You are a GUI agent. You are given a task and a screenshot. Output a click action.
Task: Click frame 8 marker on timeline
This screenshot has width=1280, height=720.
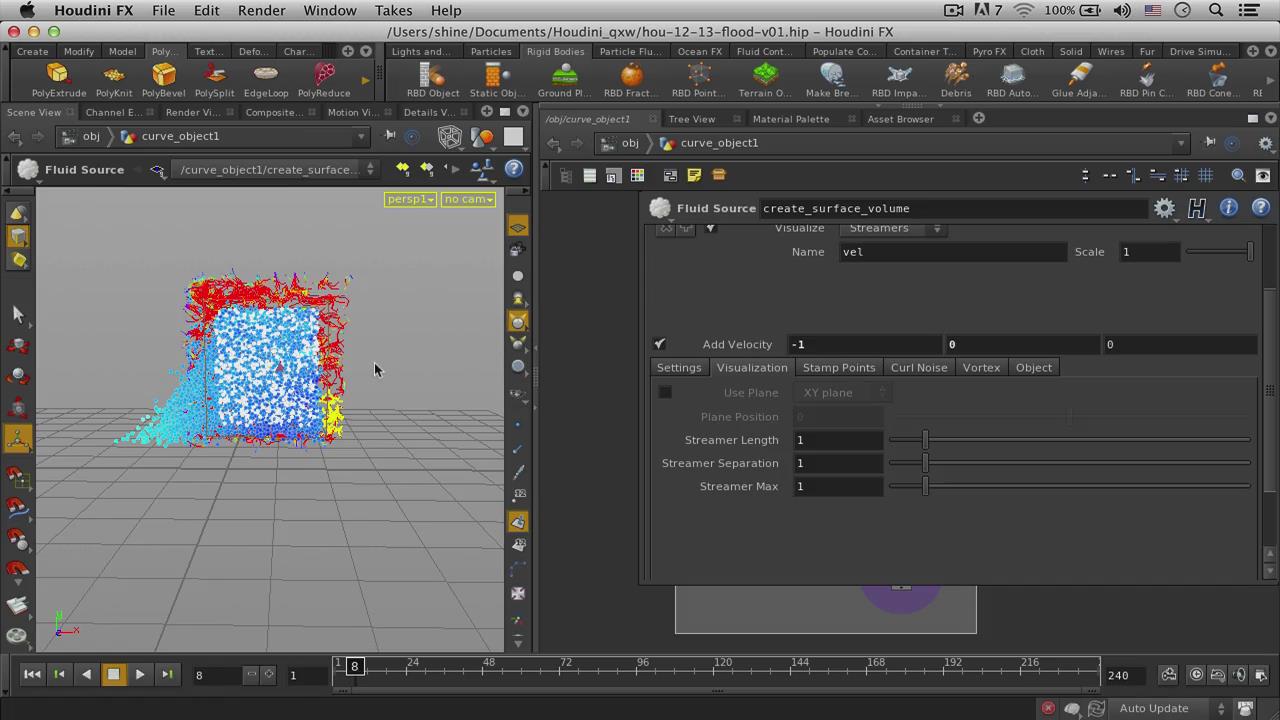pyautogui.click(x=354, y=666)
